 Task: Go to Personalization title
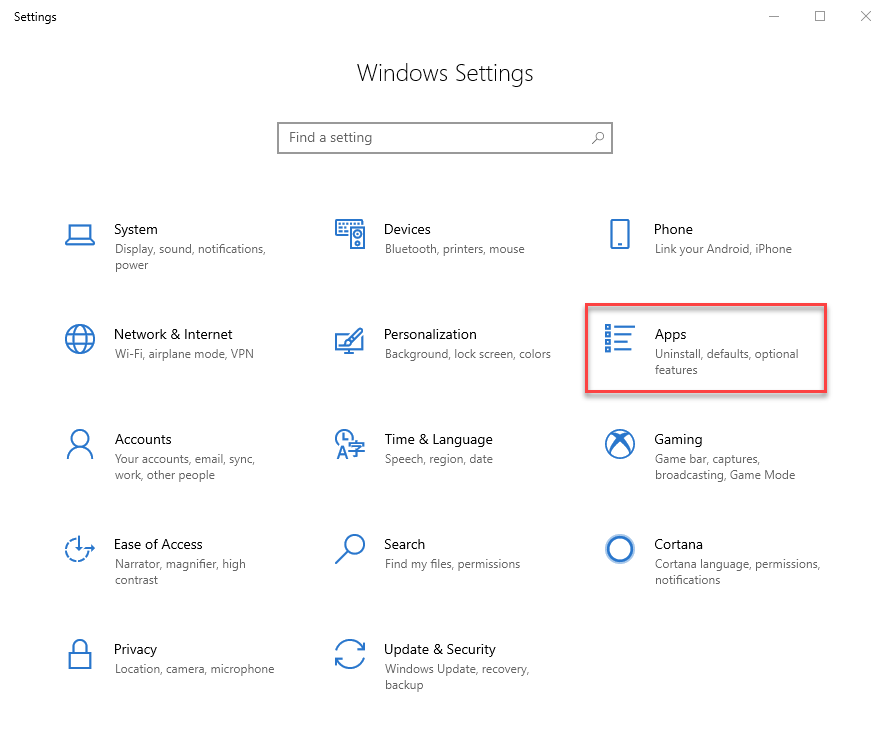pos(430,334)
